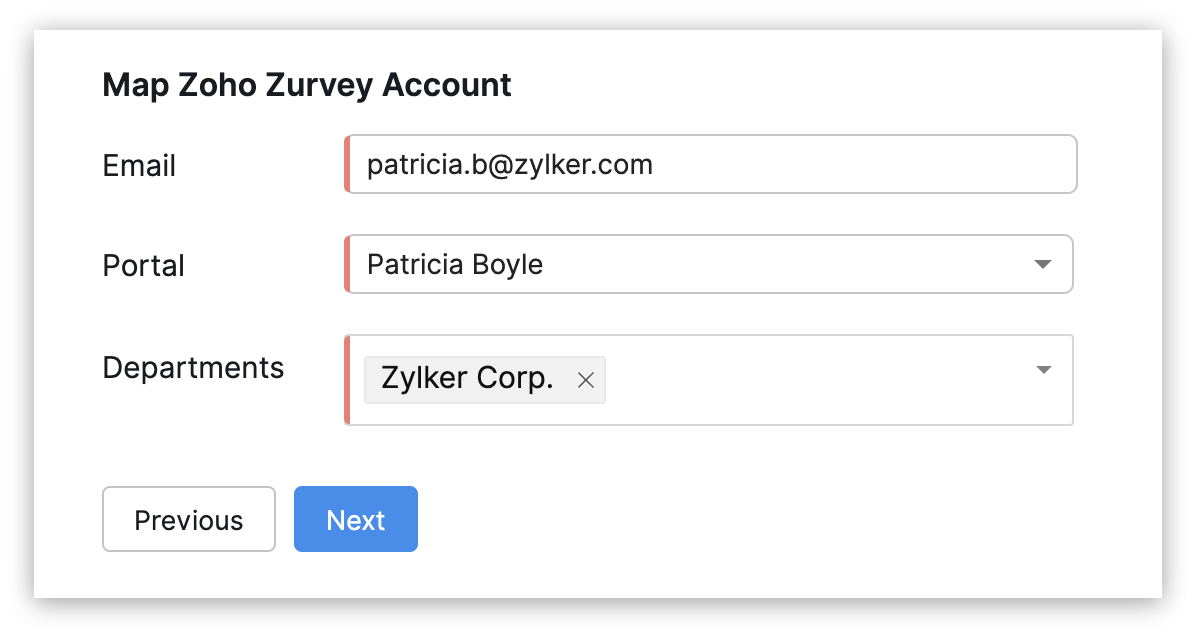
Task: Click the Map Zoho Zurvey Account heading
Action: (x=307, y=85)
